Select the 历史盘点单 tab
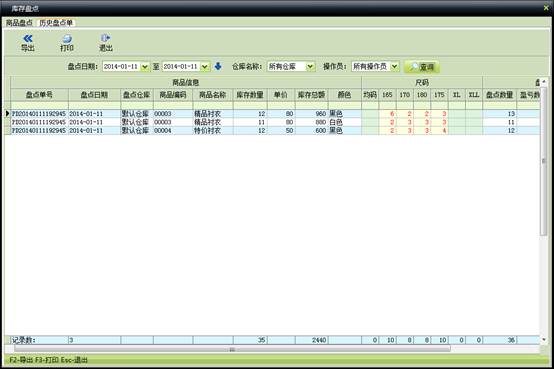 click(56, 23)
